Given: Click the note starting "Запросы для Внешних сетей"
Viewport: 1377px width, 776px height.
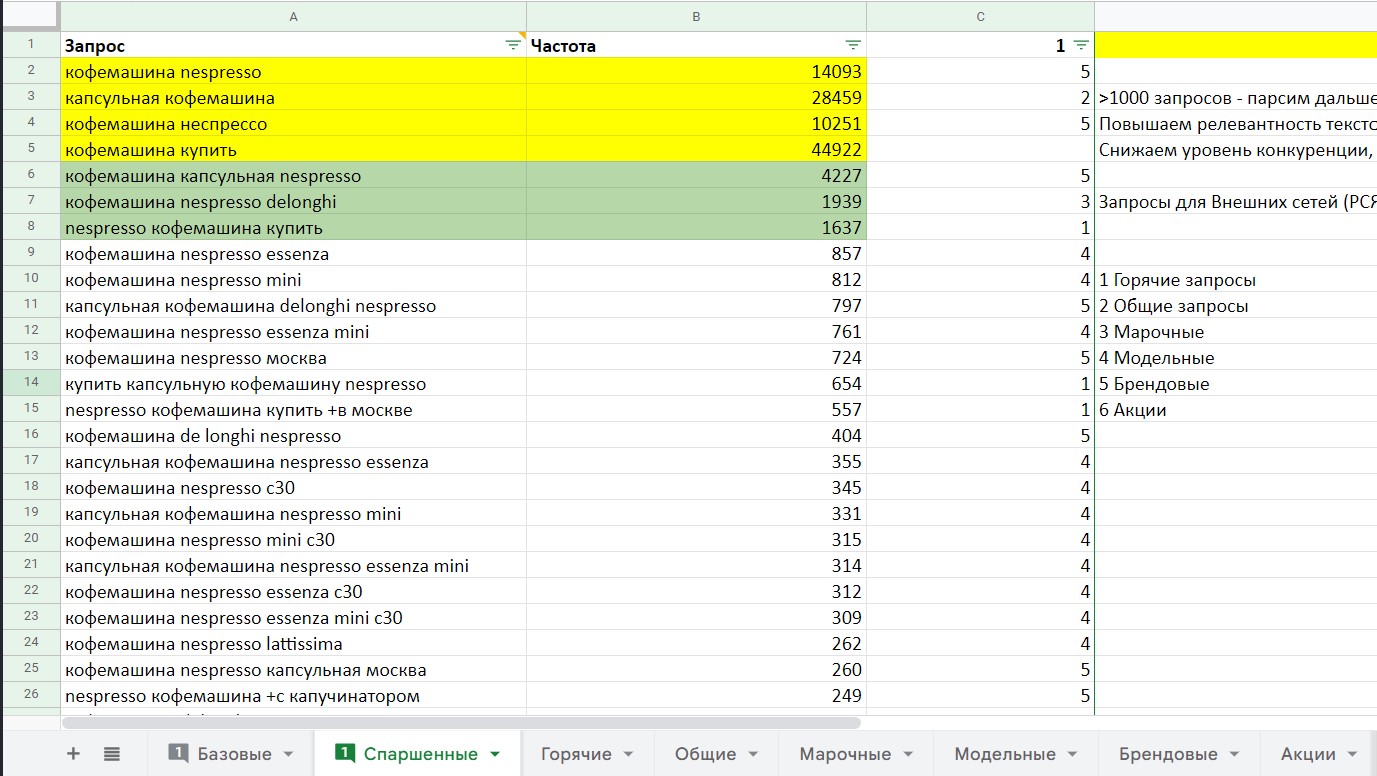Looking at the screenshot, I should (1237, 202).
